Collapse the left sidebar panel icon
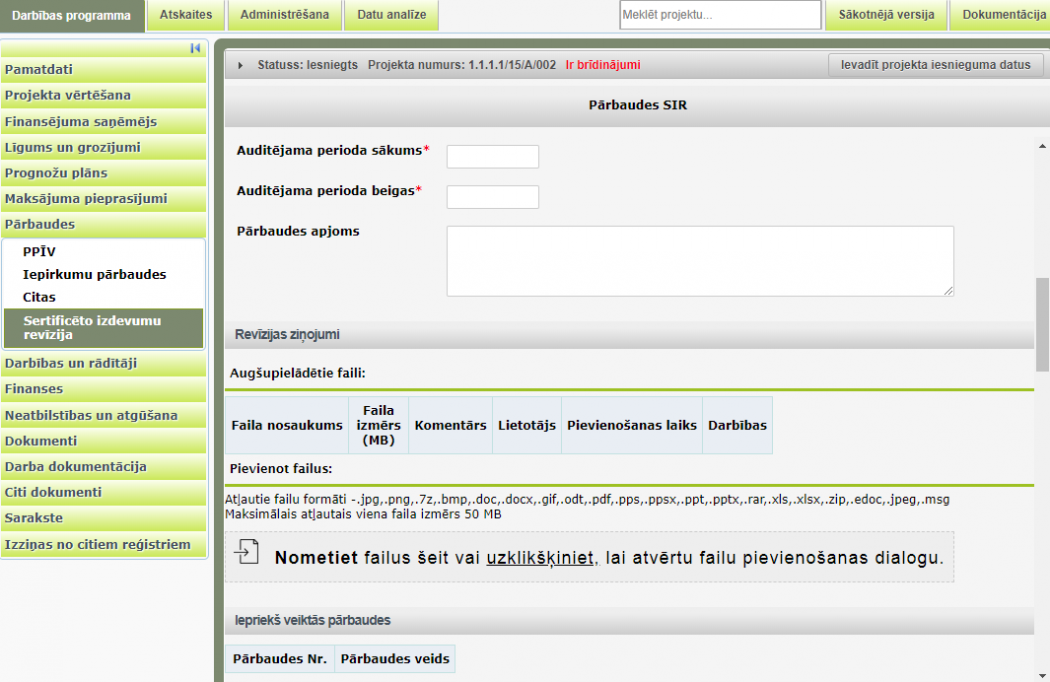 (196, 48)
